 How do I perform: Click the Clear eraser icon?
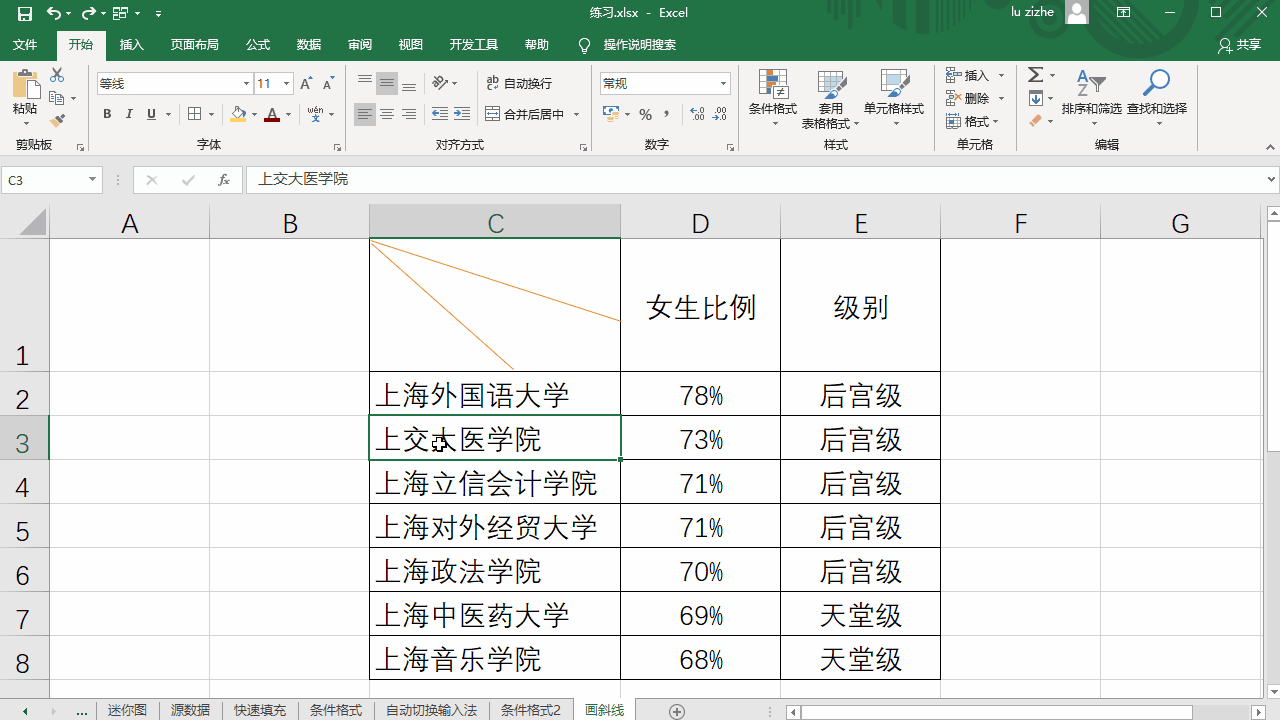pos(1036,121)
